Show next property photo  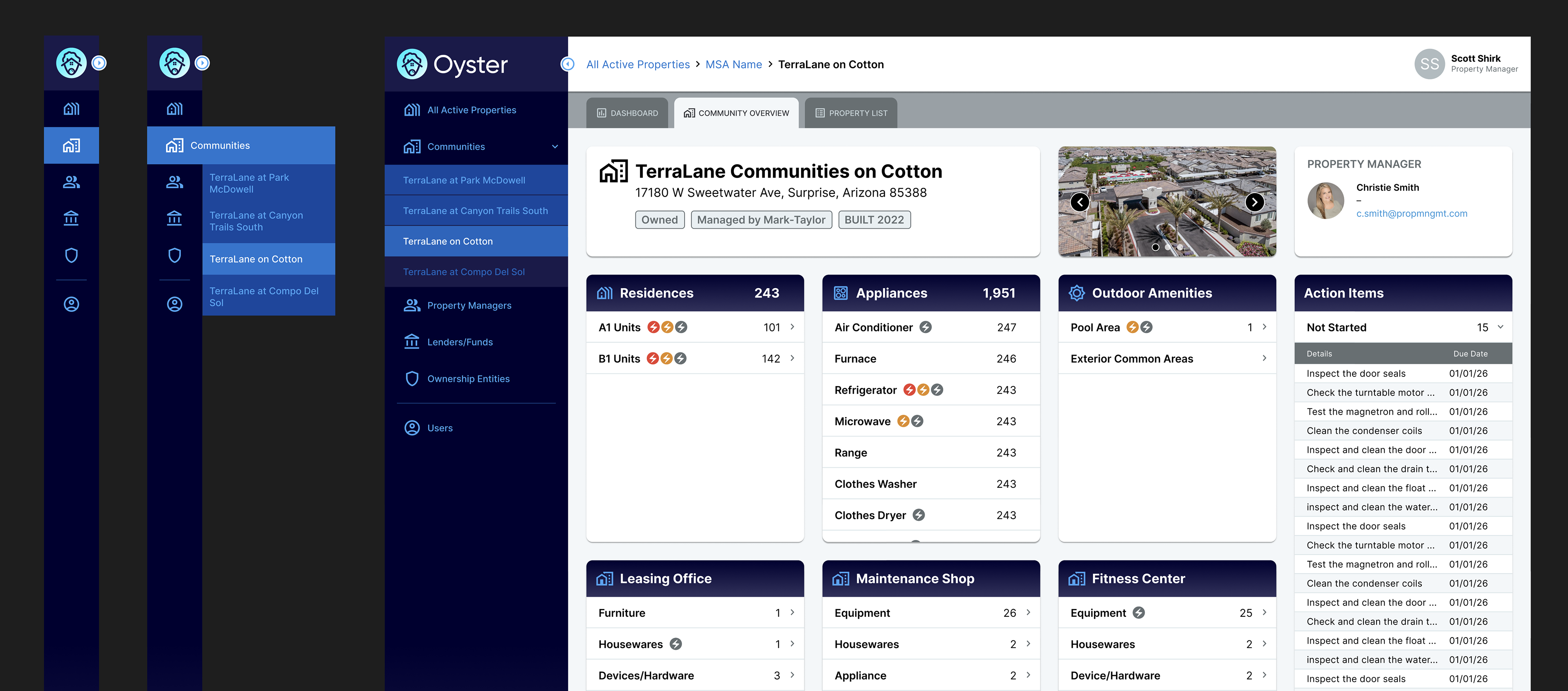click(x=1254, y=202)
